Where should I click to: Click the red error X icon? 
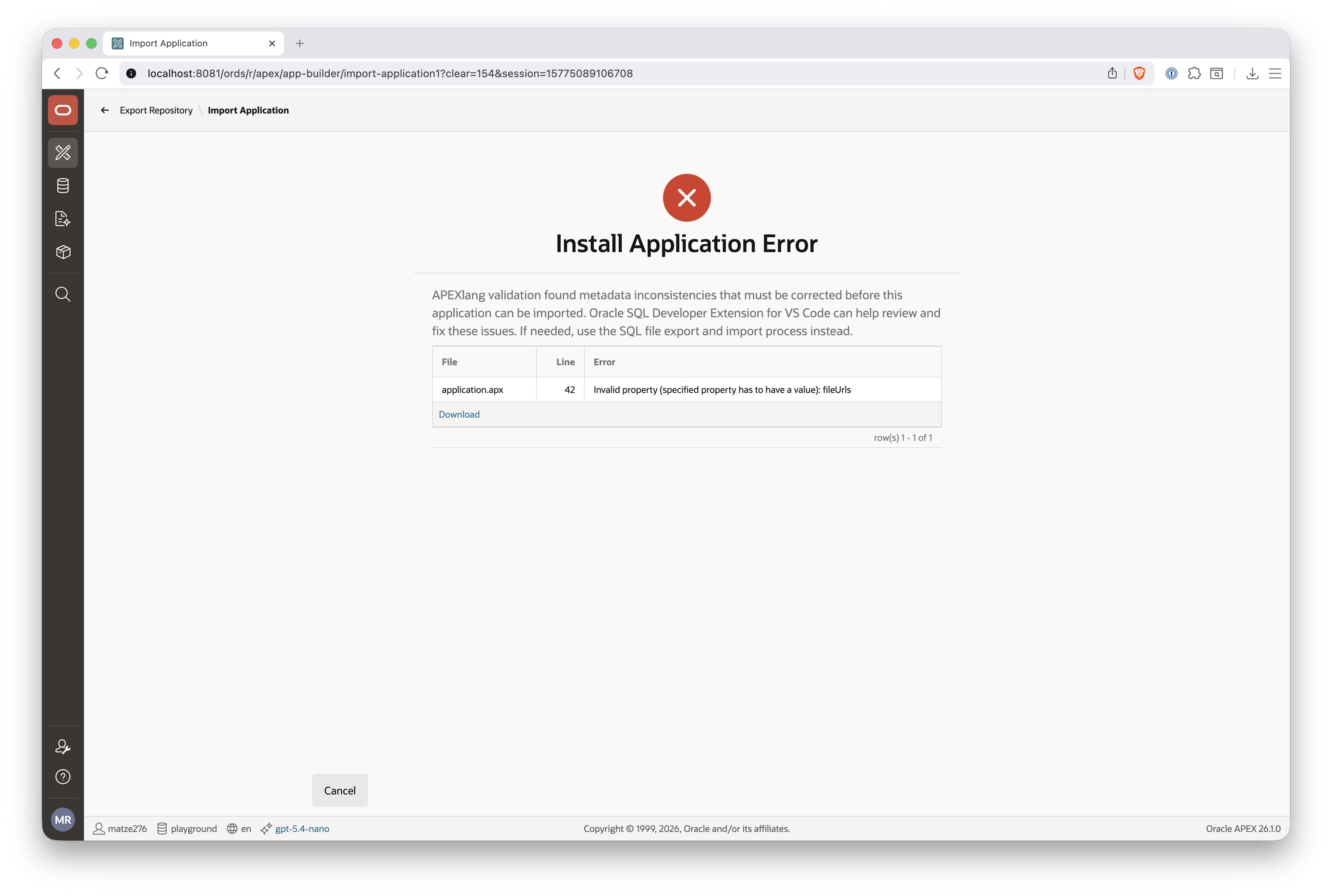pos(687,198)
